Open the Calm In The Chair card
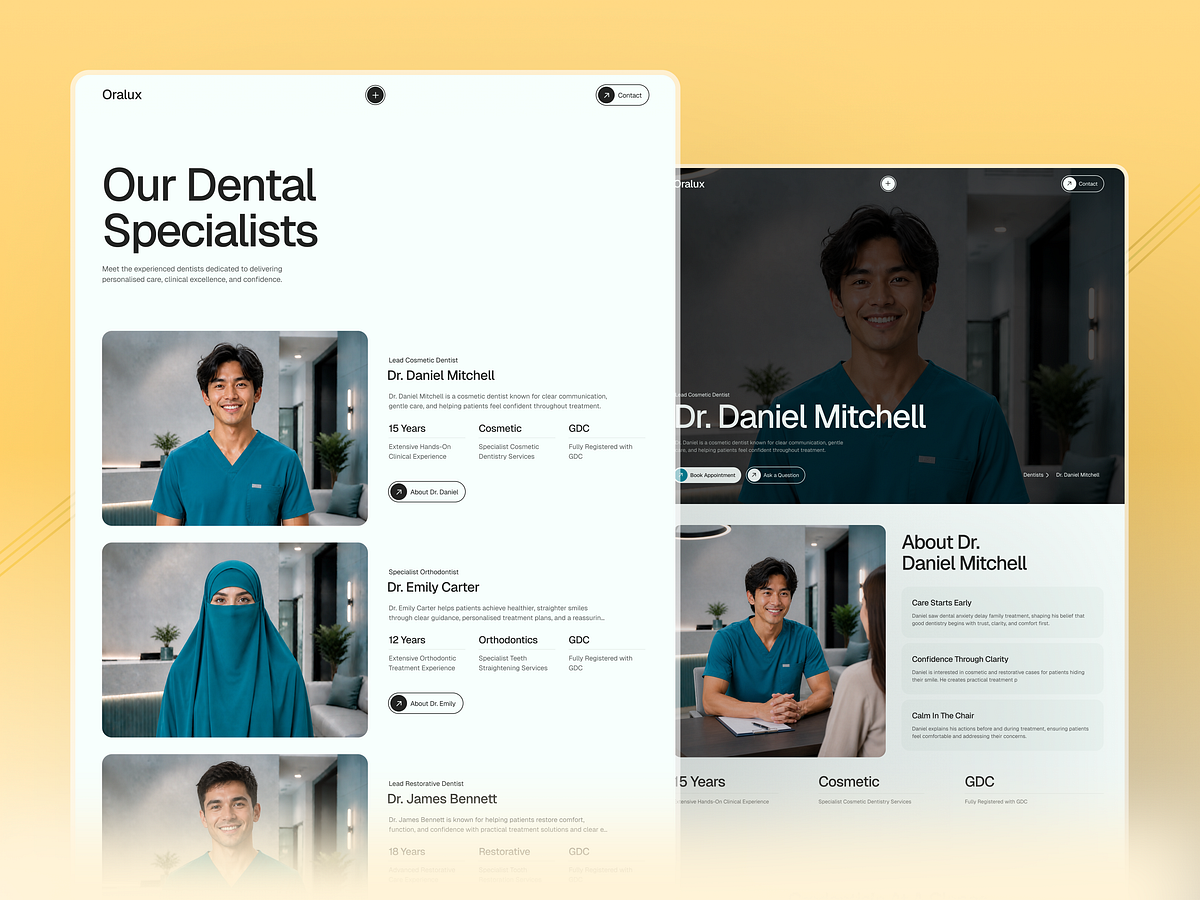Screen dimensions: 1200x900 pos(1003,726)
